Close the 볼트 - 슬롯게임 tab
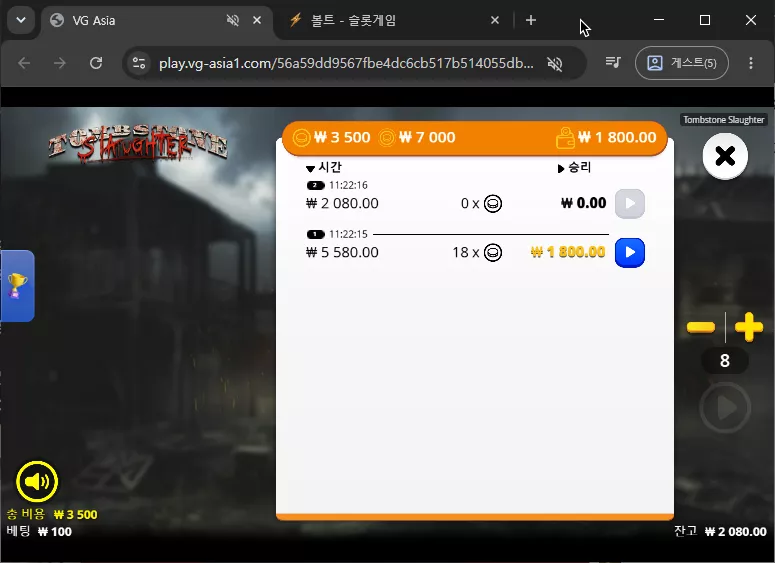775x563 pixels. click(x=495, y=20)
